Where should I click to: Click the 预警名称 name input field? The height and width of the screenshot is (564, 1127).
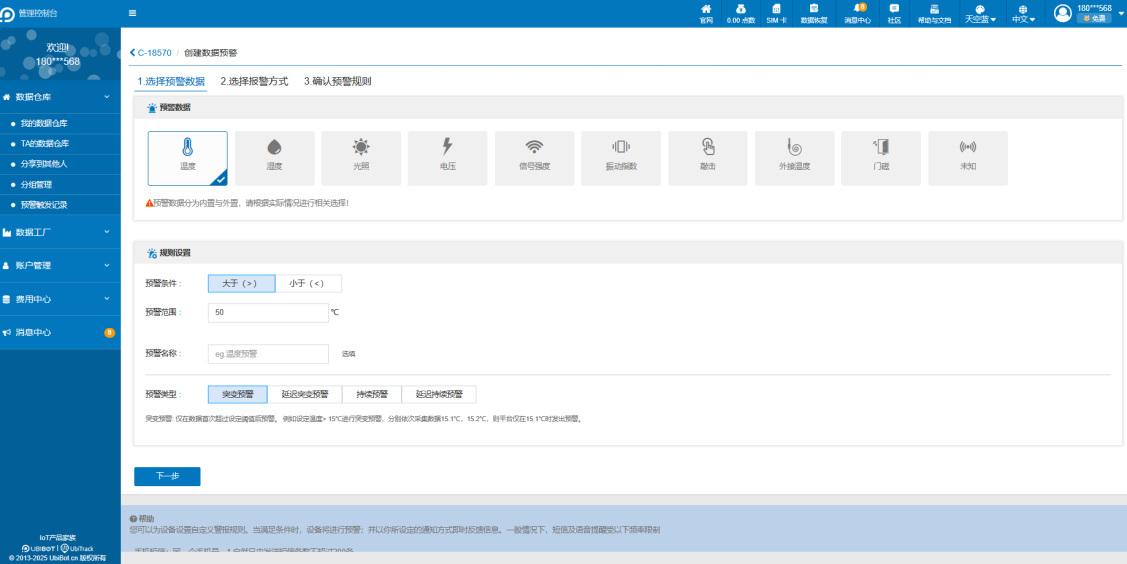pyautogui.click(x=268, y=354)
